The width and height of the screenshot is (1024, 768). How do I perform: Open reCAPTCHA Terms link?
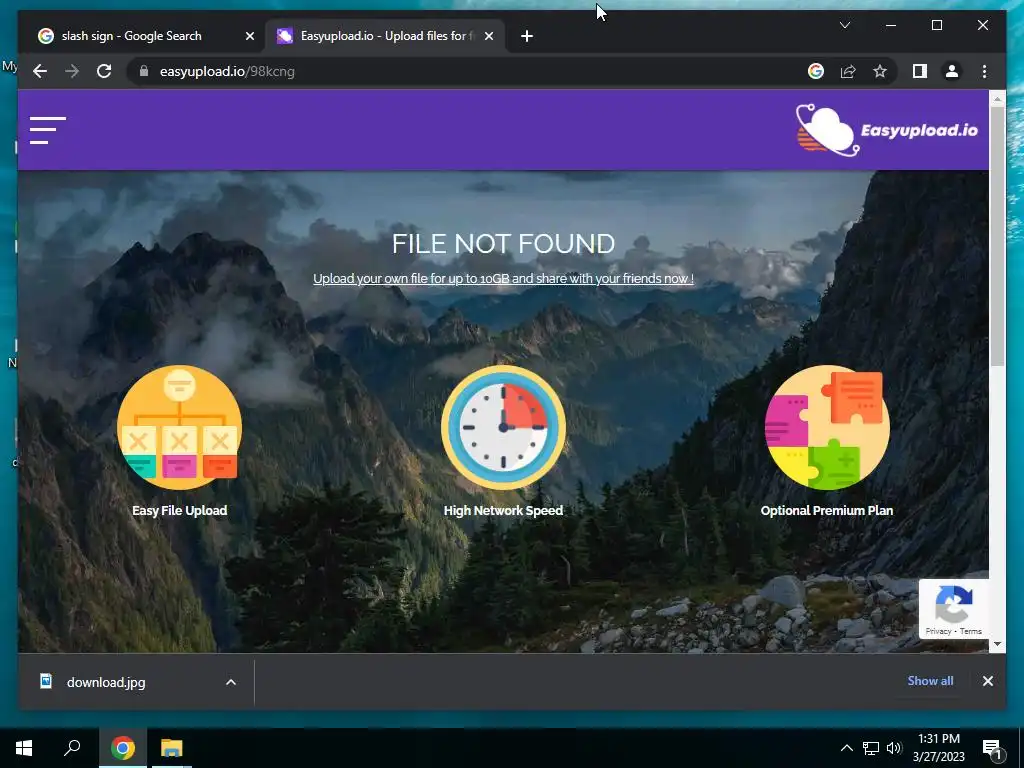970,632
